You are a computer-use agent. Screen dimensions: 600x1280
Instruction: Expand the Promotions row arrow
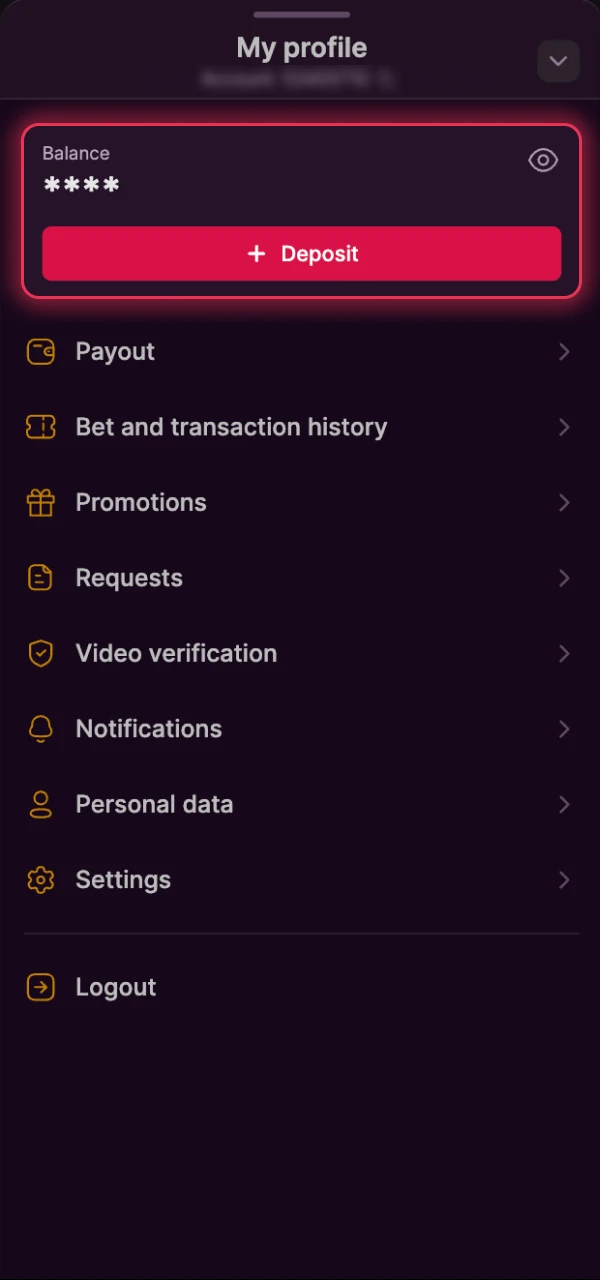pyautogui.click(x=564, y=503)
